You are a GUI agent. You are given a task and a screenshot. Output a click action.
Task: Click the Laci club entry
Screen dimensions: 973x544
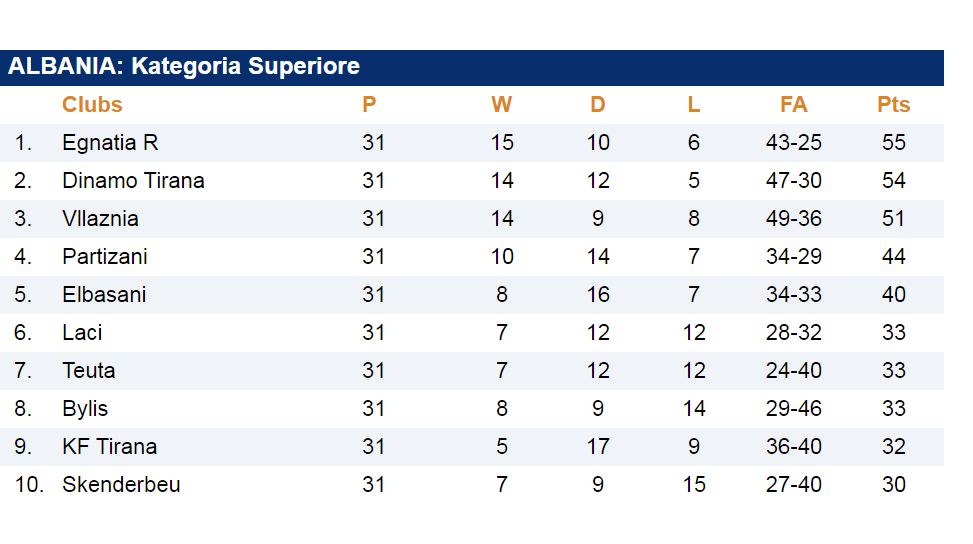coord(82,333)
